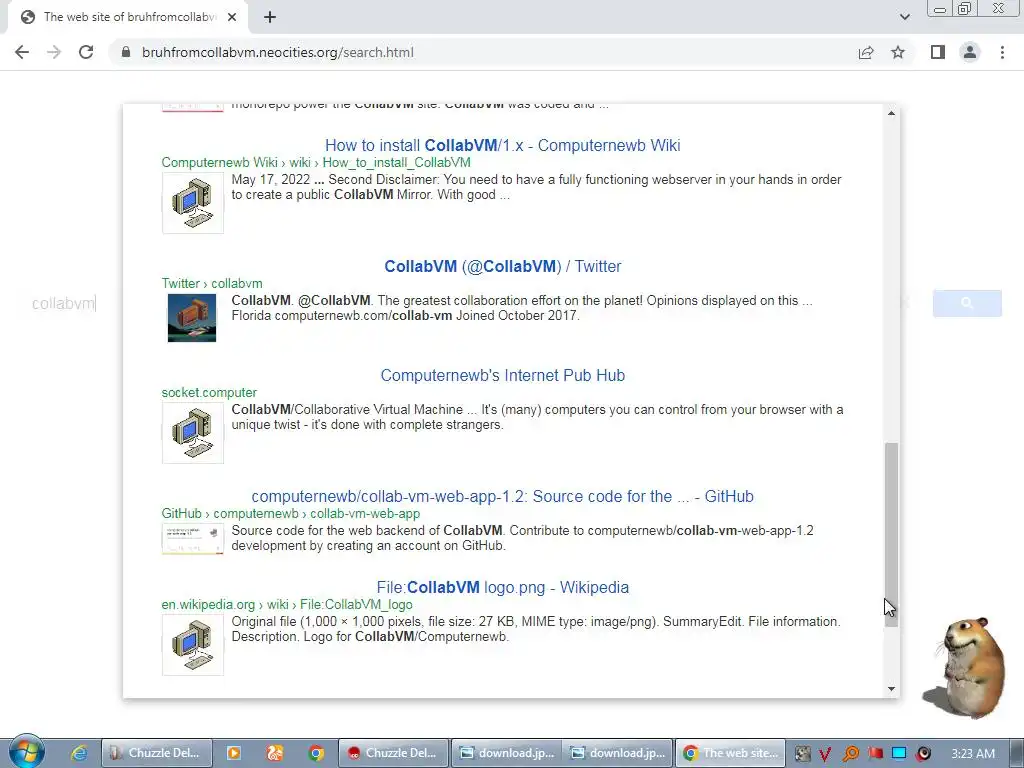
Task: Click the blue search magnifier button
Action: (x=967, y=303)
